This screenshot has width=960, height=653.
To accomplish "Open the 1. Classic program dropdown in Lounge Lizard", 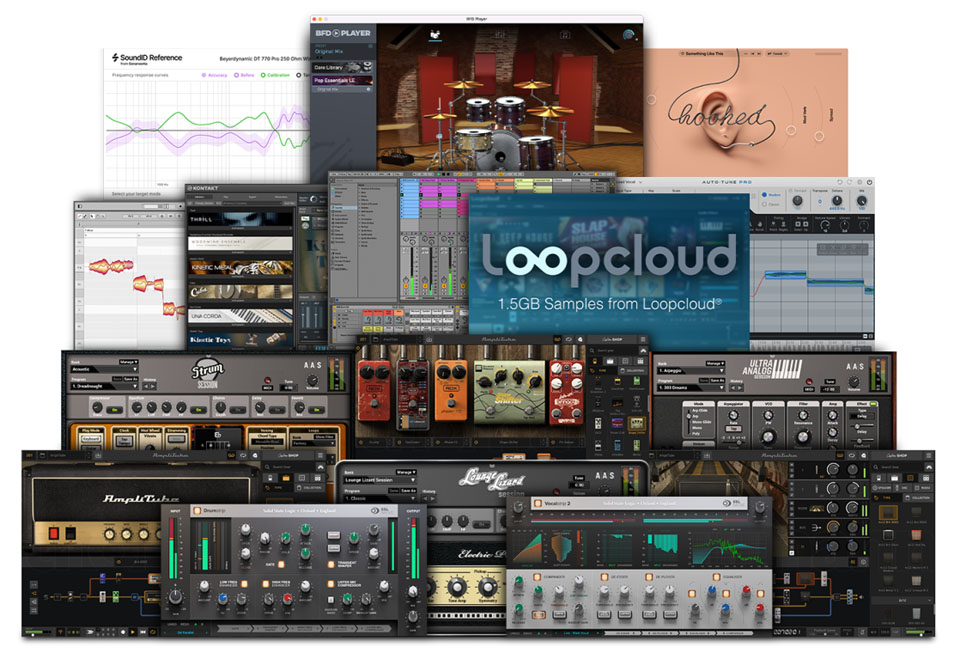I will click(x=378, y=498).
